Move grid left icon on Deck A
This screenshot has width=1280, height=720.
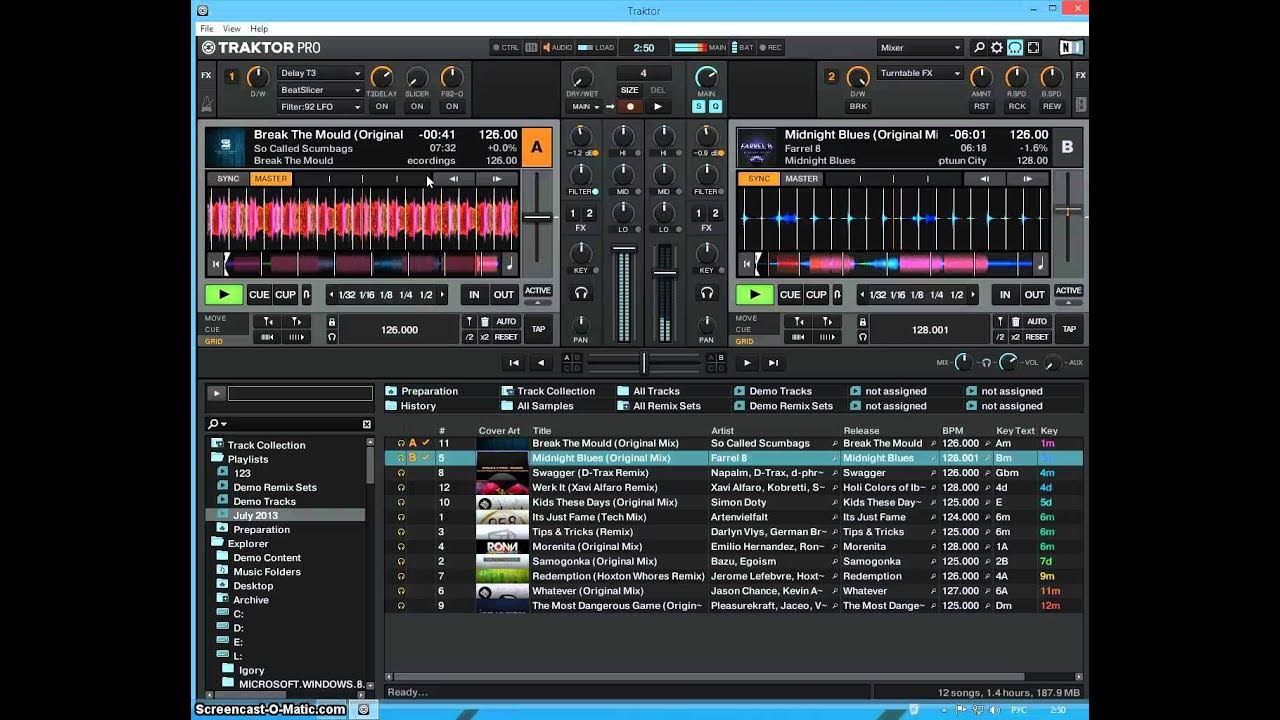(267, 322)
